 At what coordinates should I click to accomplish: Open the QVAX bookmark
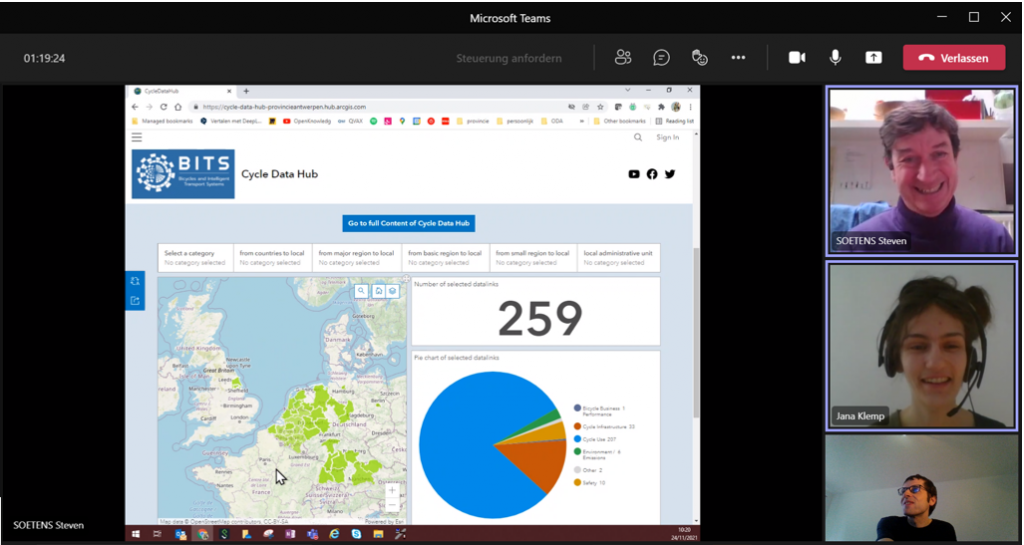click(x=351, y=121)
